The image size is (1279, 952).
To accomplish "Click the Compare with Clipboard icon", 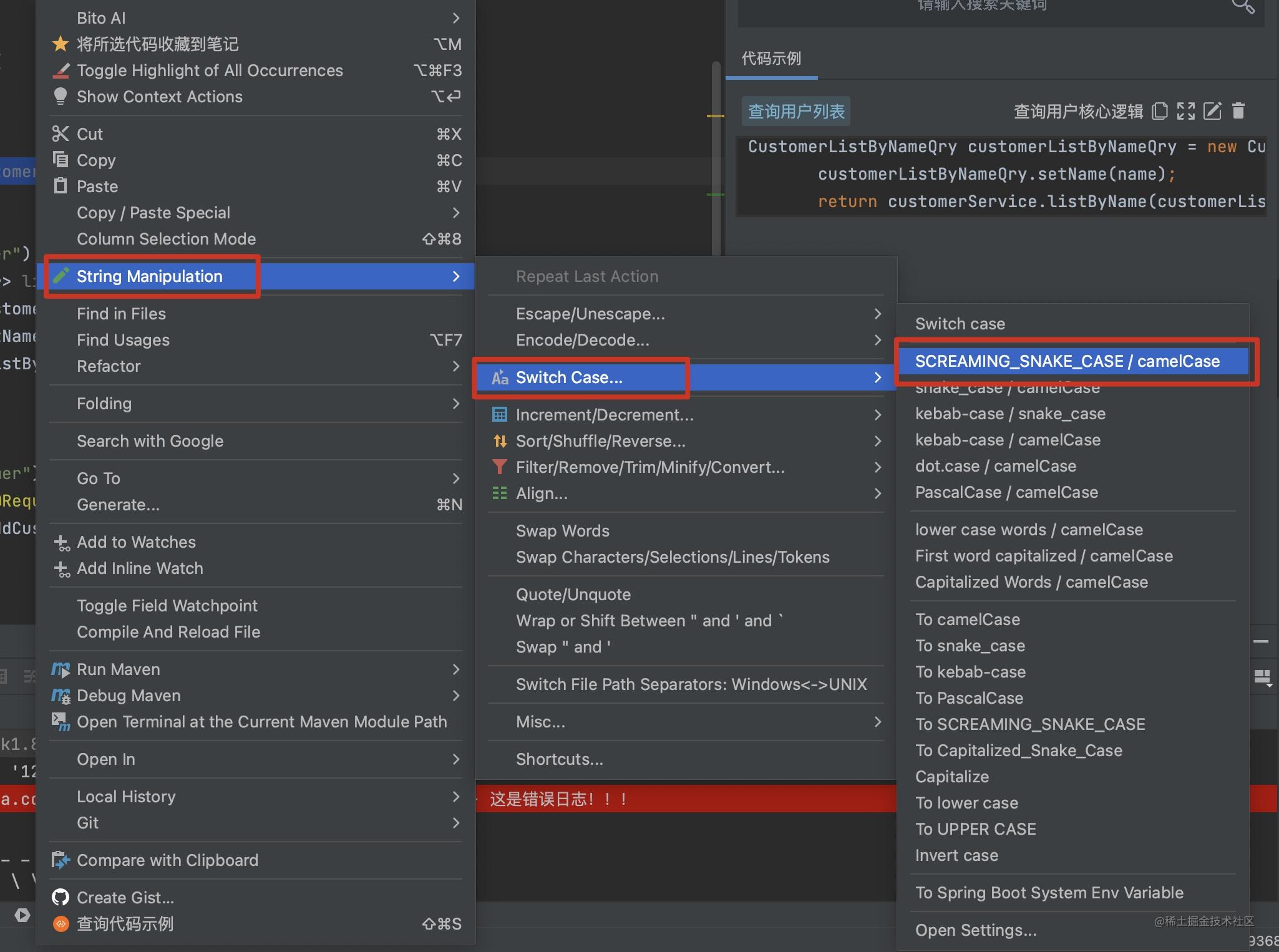I will 61,860.
